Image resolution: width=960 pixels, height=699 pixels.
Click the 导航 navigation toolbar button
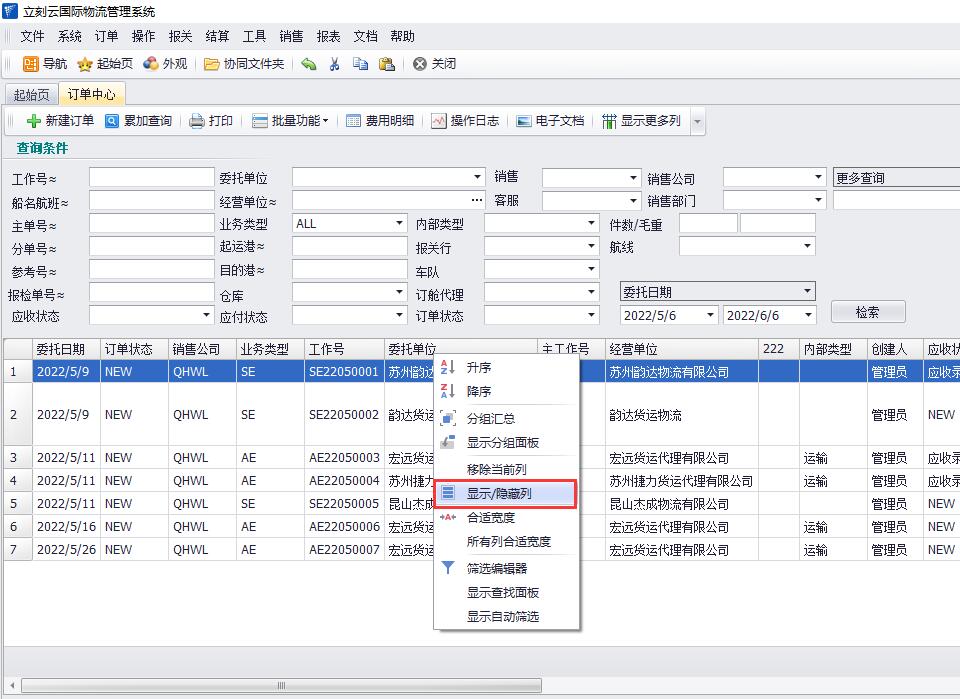coord(45,64)
